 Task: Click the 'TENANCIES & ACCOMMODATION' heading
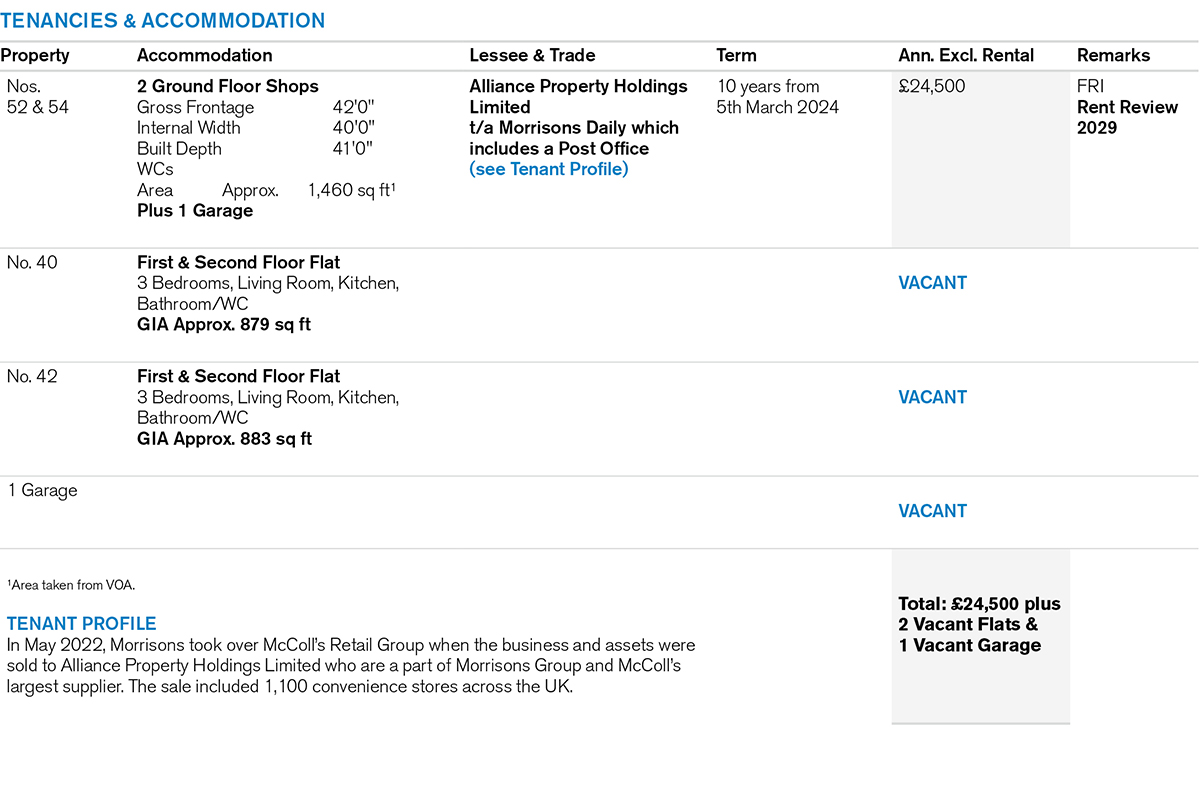[163, 21]
